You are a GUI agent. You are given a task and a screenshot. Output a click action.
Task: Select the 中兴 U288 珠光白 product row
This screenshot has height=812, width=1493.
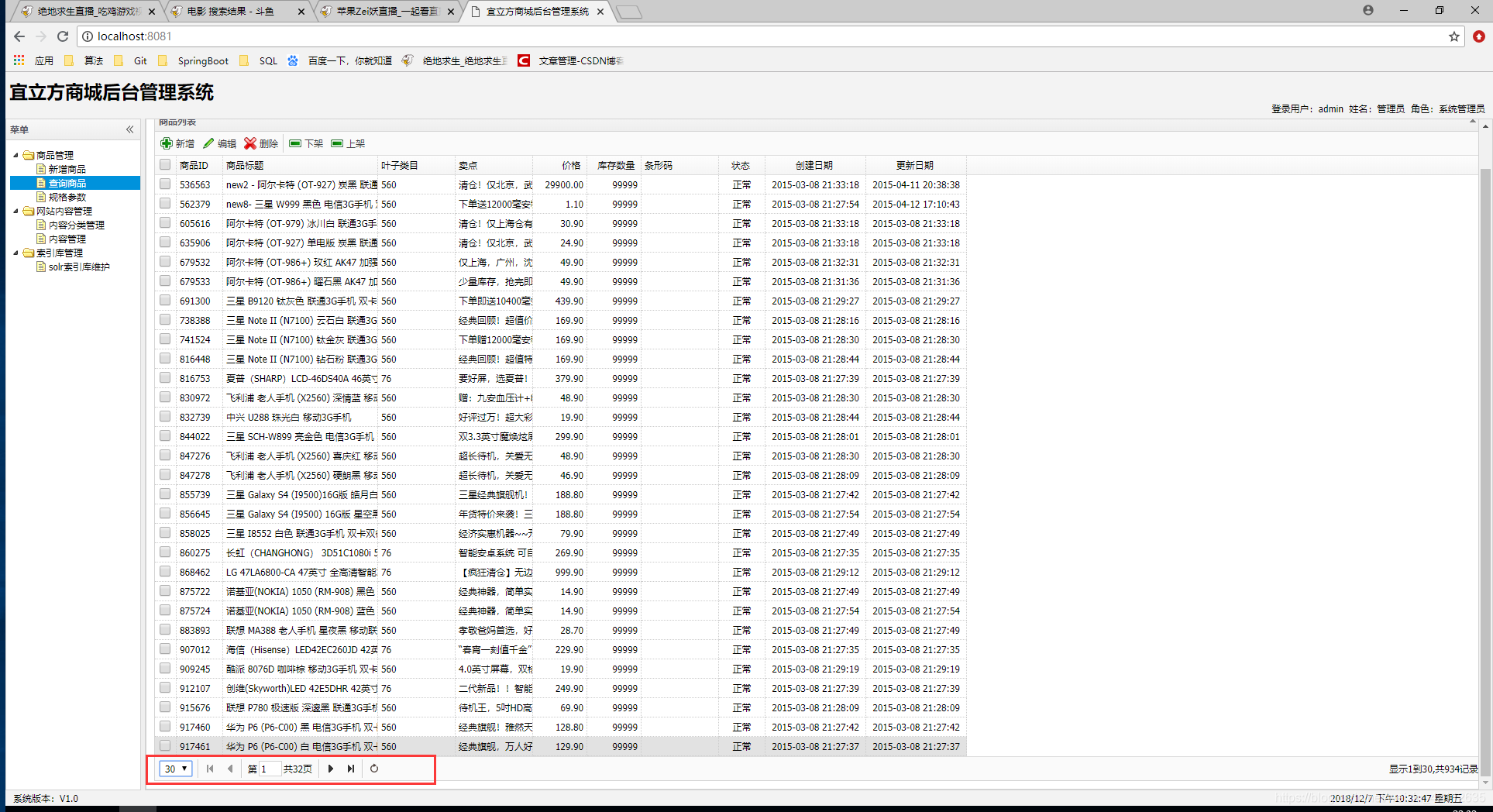point(560,417)
